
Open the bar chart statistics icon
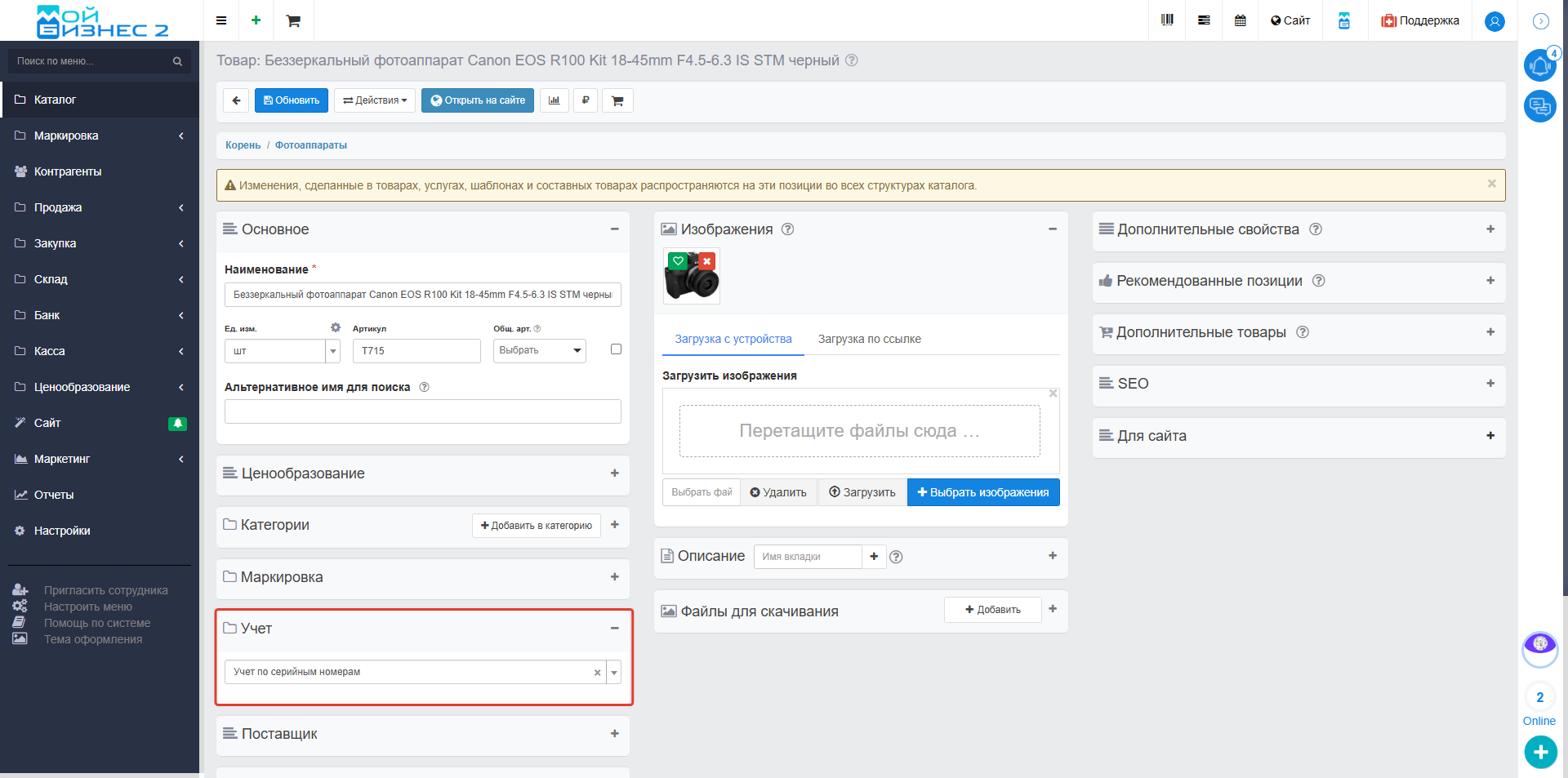click(x=555, y=100)
